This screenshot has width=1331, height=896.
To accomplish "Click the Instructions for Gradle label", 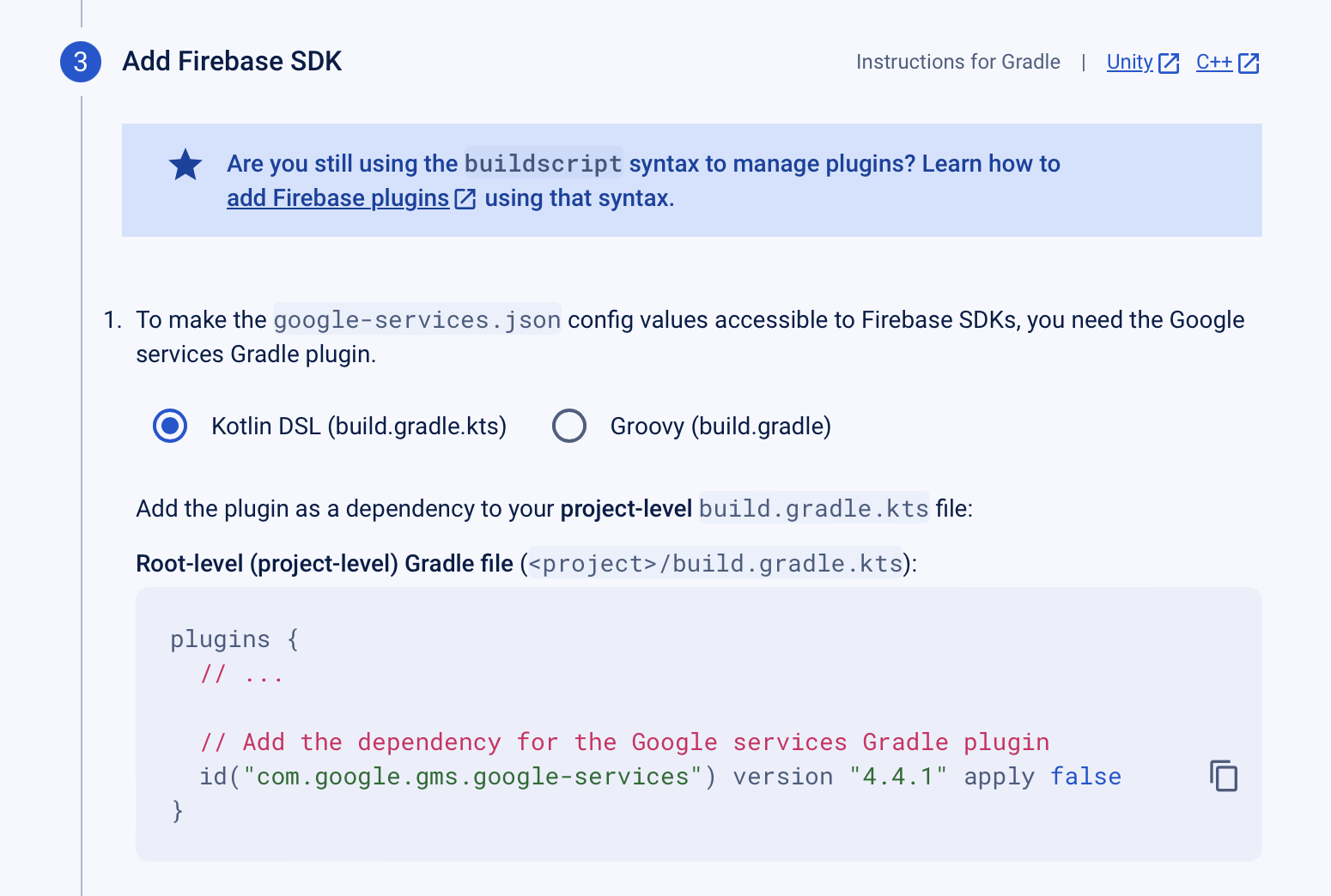I will click(958, 62).
